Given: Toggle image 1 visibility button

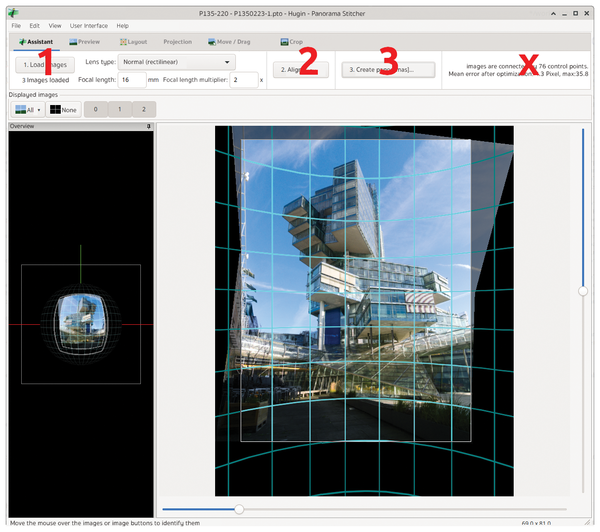Looking at the screenshot, I should [x=120, y=109].
